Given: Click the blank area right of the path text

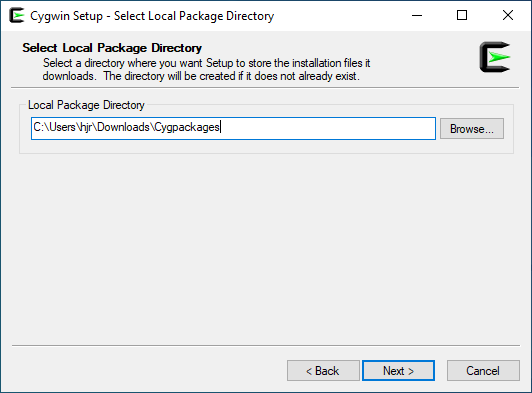Looking at the screenshot, I should pos(327,129).
